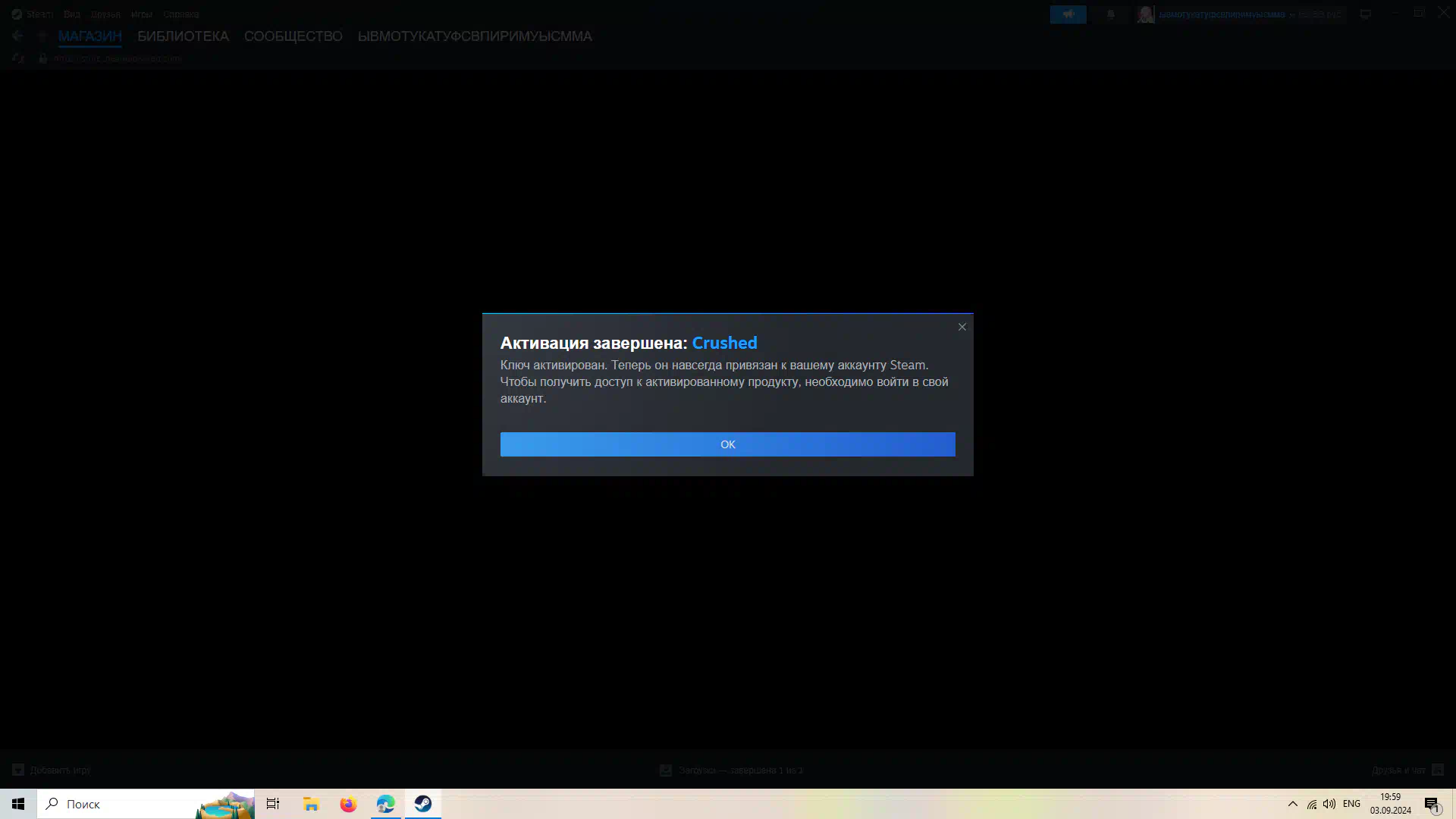
Task: Open Task View on the taskbar
Action: (273, 804)
